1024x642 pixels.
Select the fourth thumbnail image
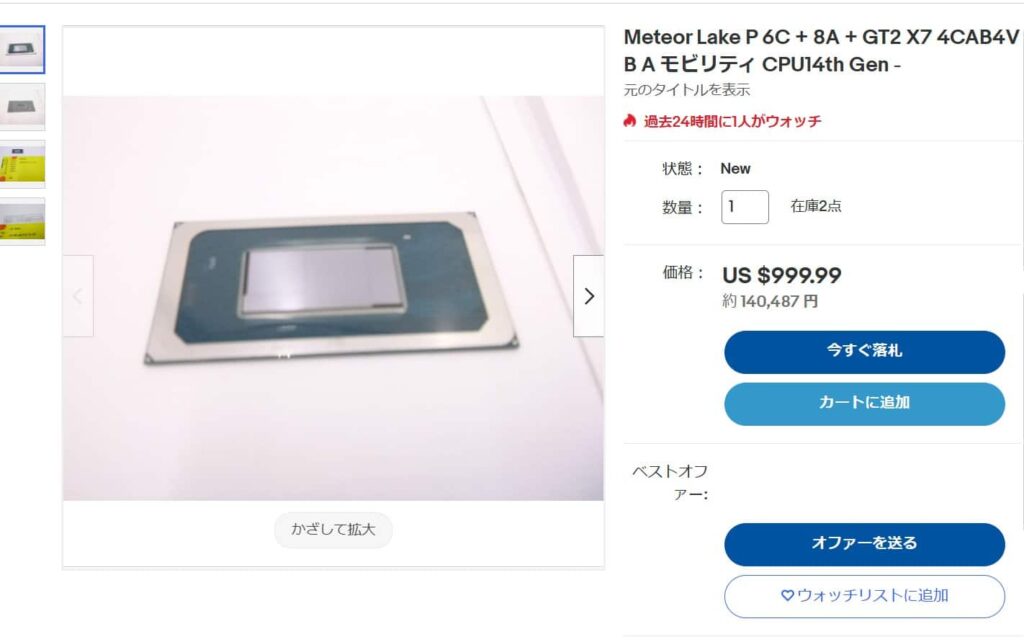pos(22,221)
